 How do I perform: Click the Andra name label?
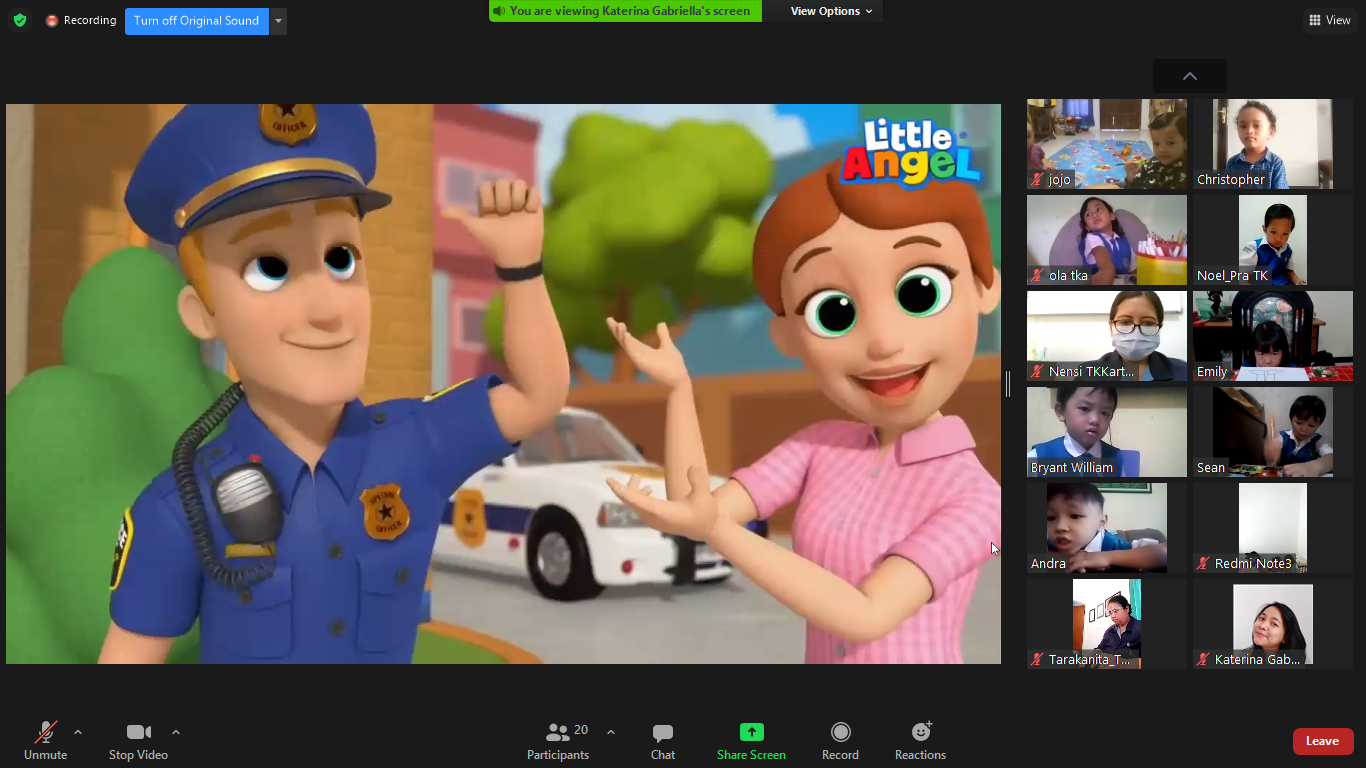click(x=1048, y=564)
